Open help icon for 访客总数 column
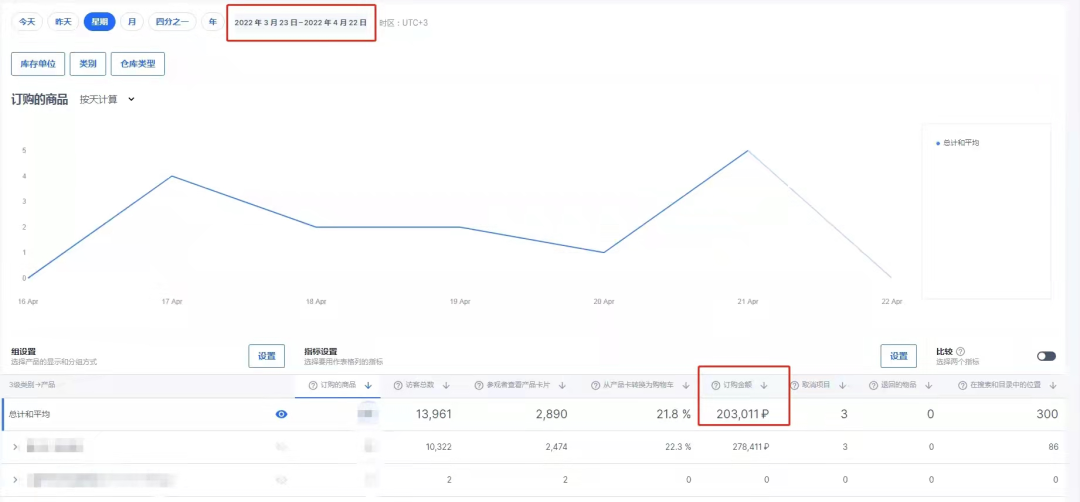The width and height of the screenshot is (1080, 502). [x=397, y=385]
